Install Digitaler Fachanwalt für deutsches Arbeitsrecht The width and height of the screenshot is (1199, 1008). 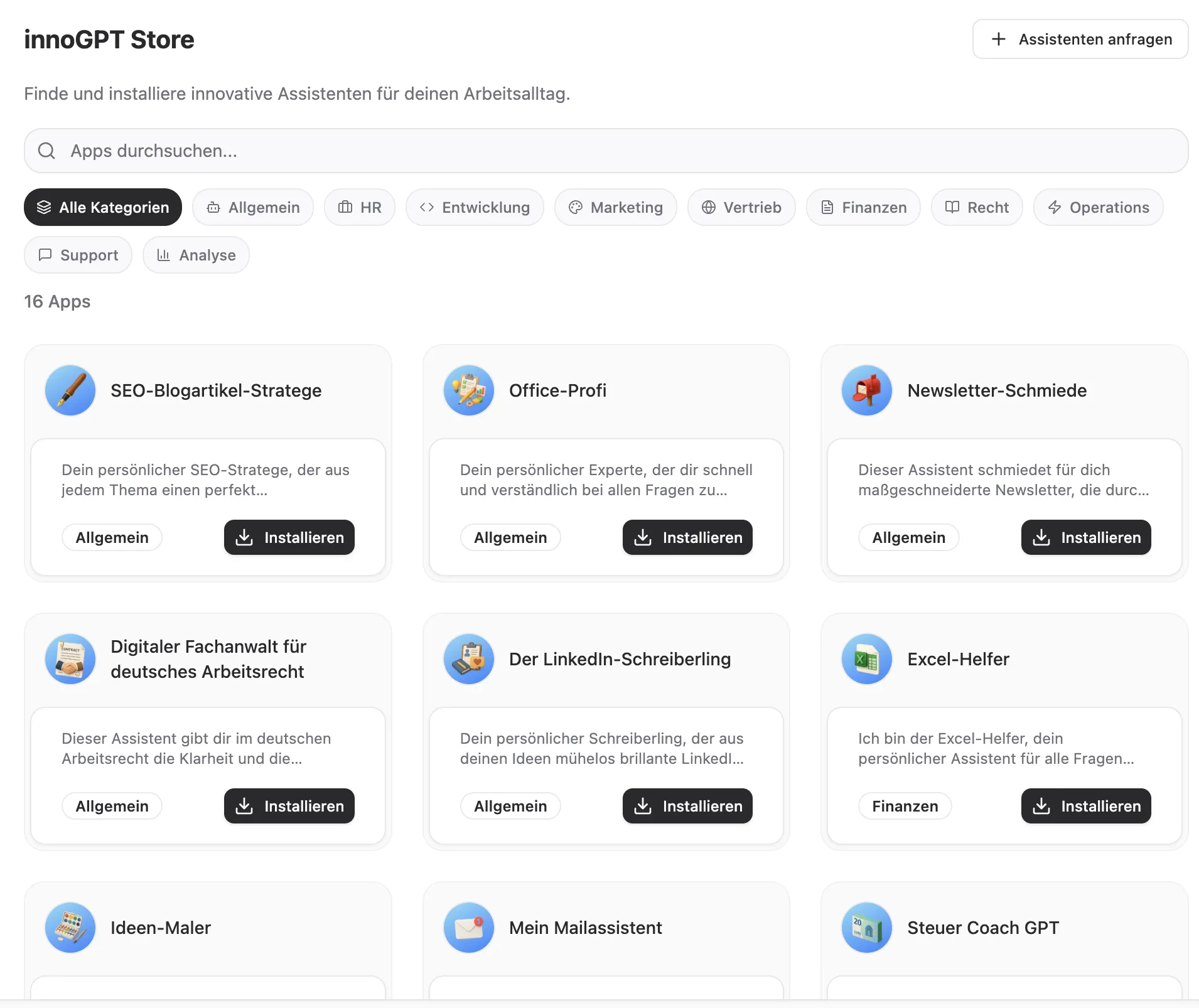pyautogui.click(x=289, y=806)
